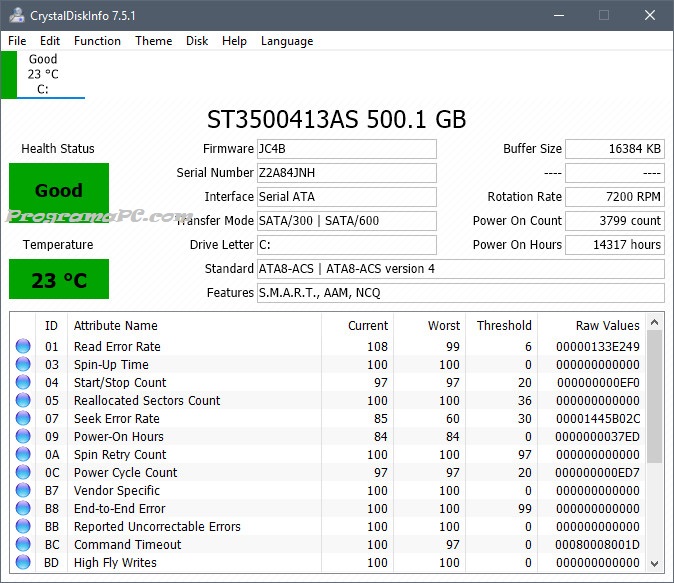
Task: Click the status icon for End-to-End Error
Action: tap(23, 509)
